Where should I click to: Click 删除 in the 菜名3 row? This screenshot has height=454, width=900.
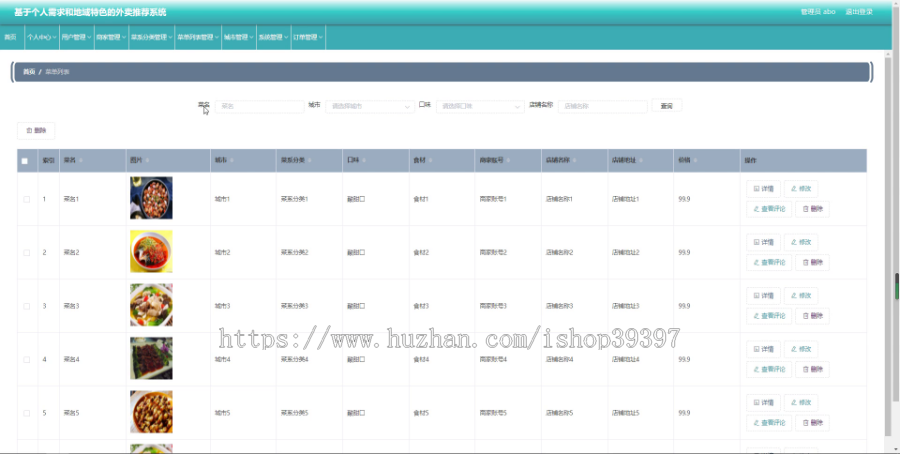click(x=812, y=316)
